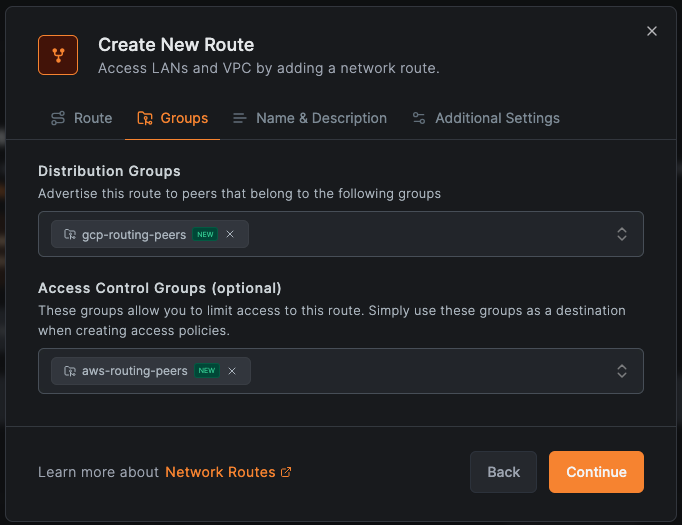Screen dimensions: 682x525
Task: Remove the aws-routing-peers group tag
Action: pyautogui.click(x=232, y=371)
